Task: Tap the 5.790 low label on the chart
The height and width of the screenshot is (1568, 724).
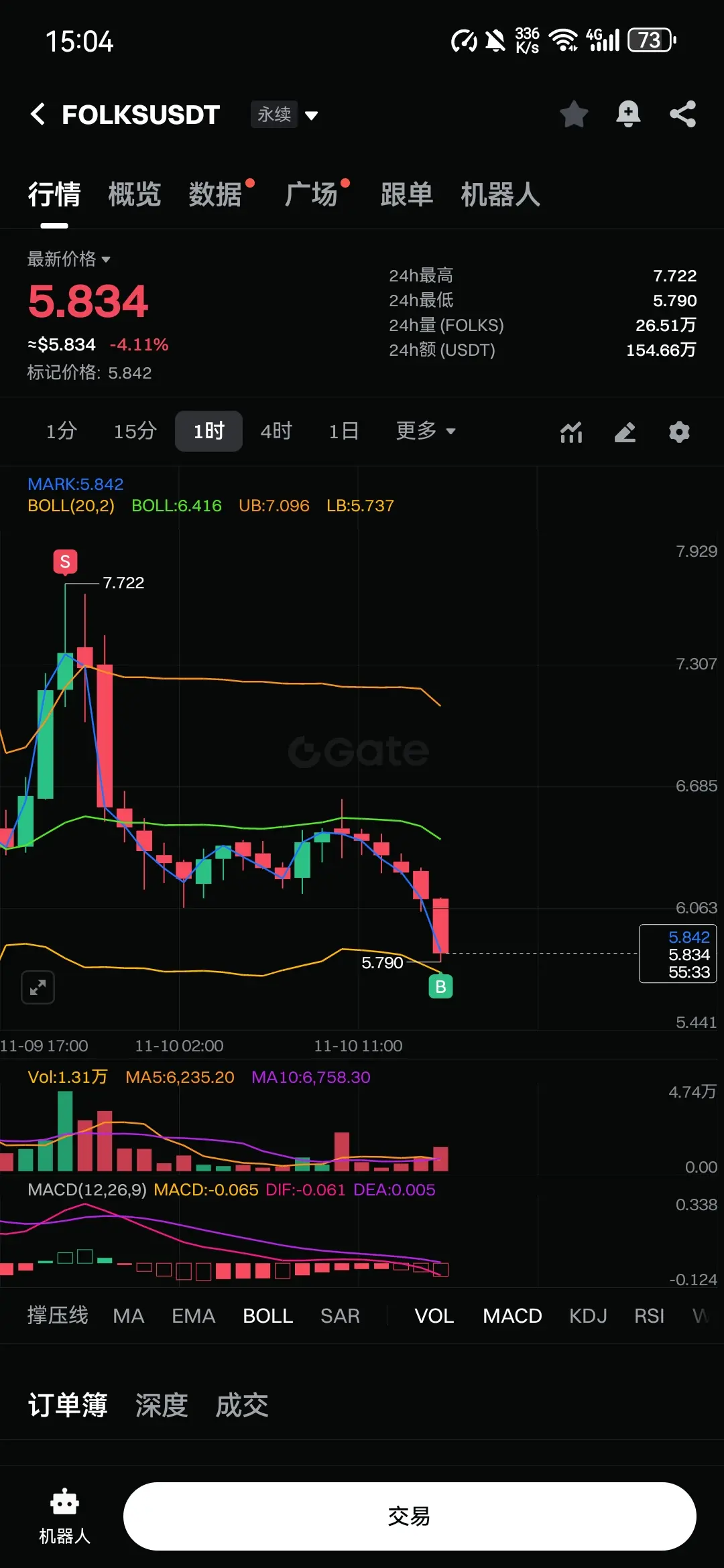Action: coord(382,962)
